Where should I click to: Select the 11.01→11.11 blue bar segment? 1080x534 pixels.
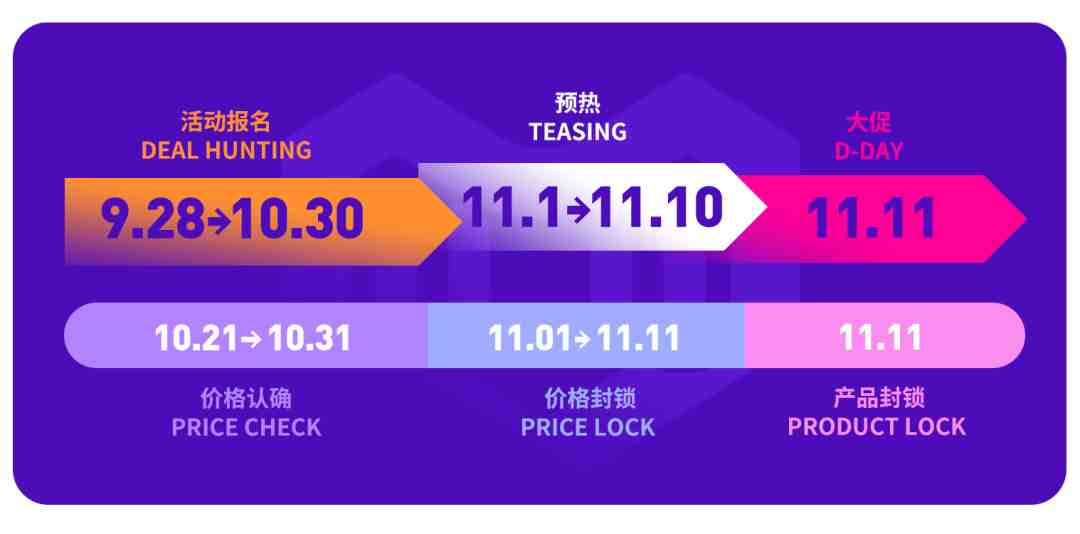click(x=585, y=336)
